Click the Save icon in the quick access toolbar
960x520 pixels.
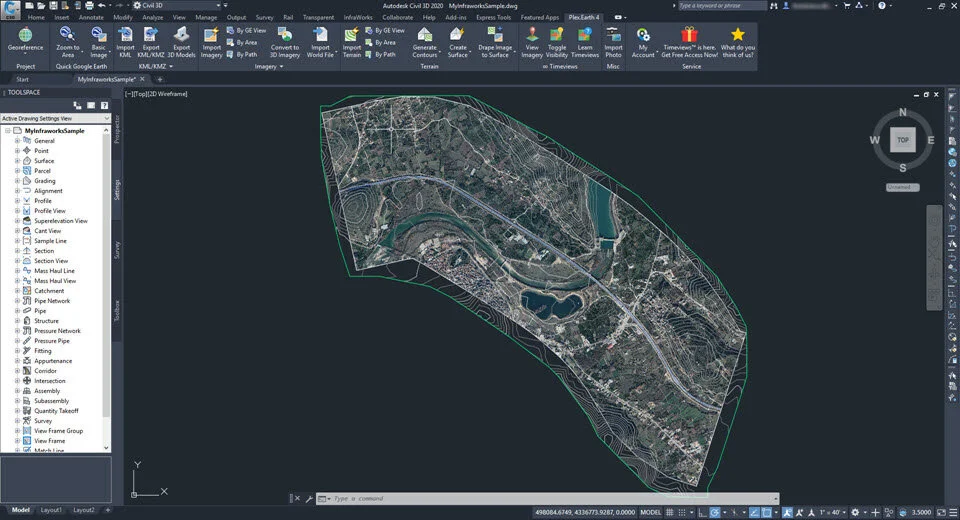click(x=53, y=6)
